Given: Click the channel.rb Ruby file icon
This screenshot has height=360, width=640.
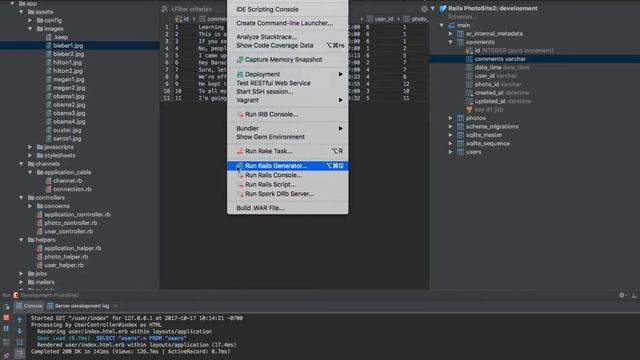Looking at the screenshot, I should click(48, 181).
